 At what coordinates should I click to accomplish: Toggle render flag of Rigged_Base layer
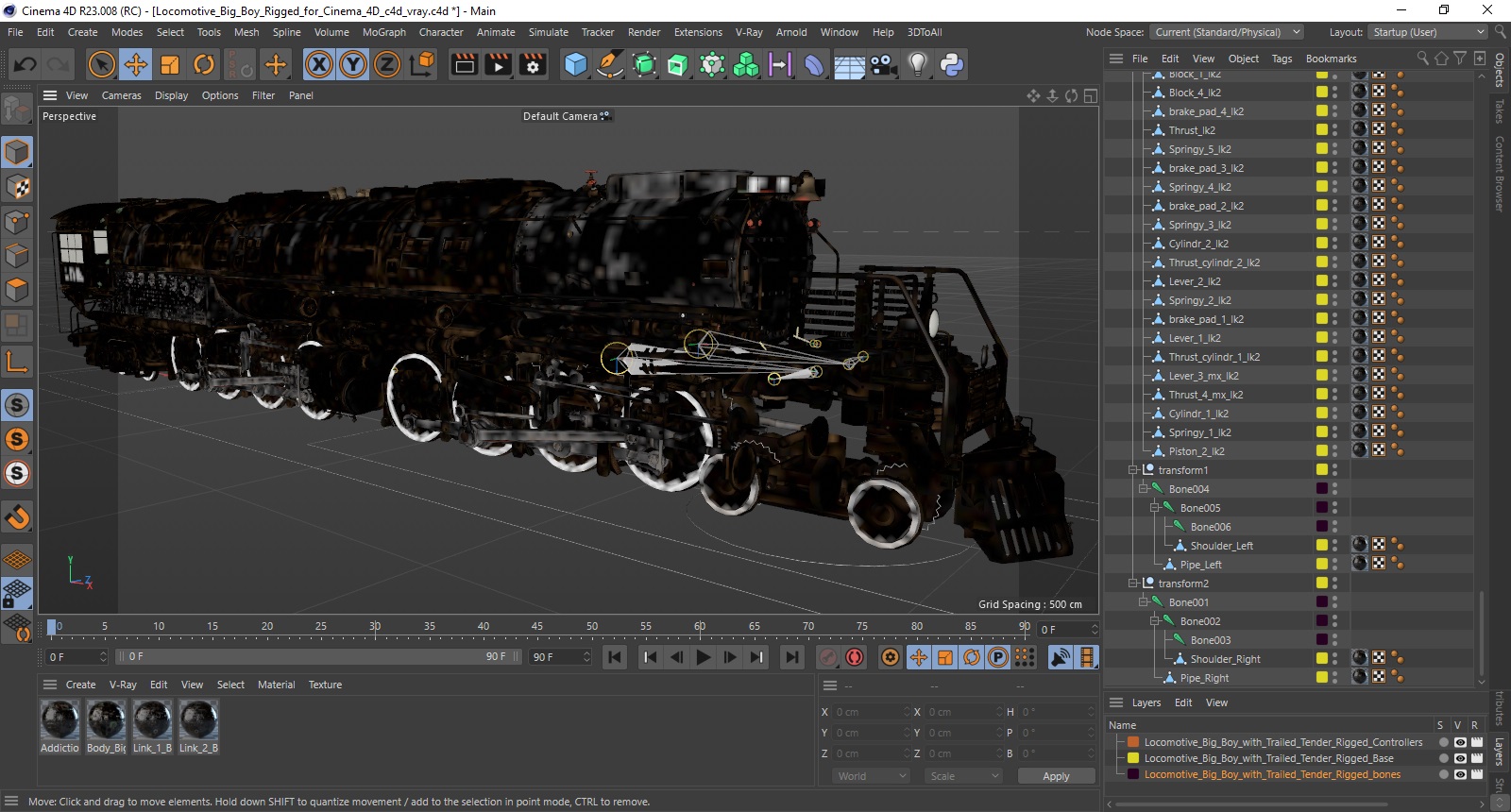1477,758
